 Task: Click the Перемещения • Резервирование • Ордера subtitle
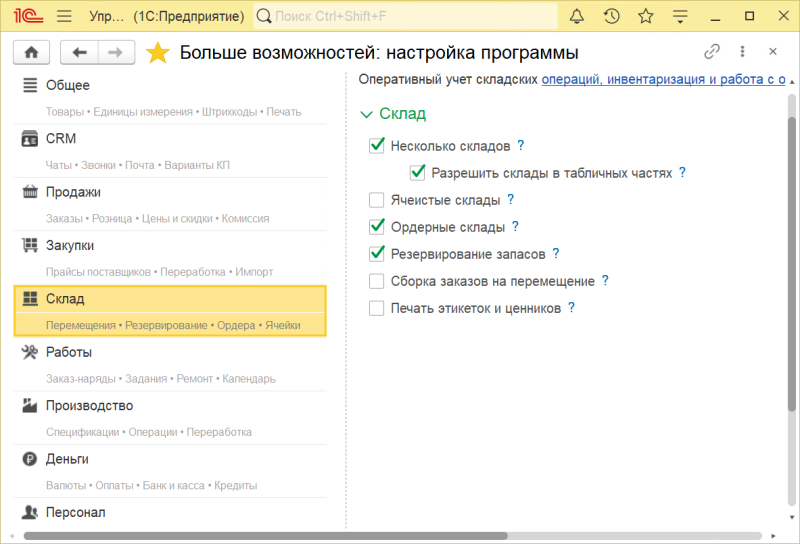pos(173,326)
